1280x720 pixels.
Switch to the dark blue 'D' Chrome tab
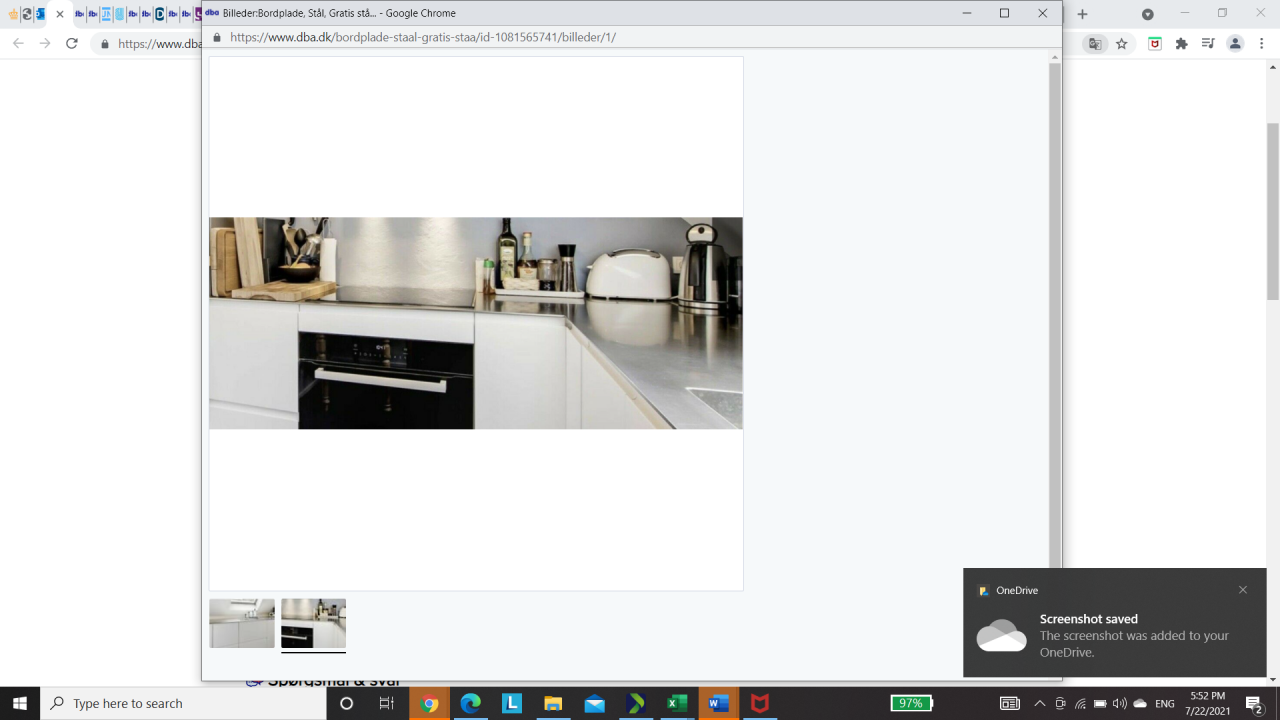tap(159, 14)
